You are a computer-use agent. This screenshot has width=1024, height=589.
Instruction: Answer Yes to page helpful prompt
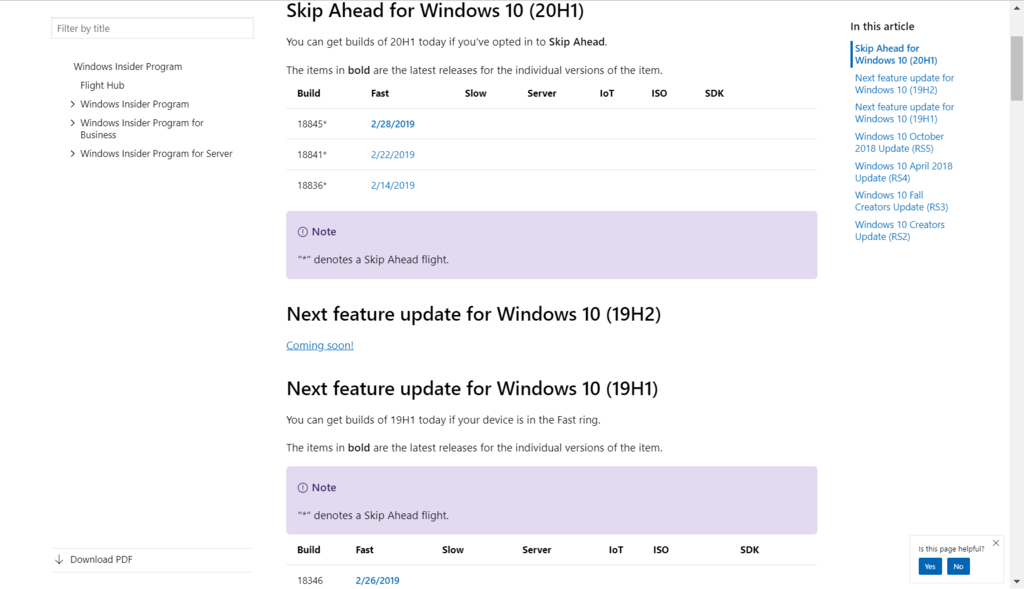click(930, 566)
